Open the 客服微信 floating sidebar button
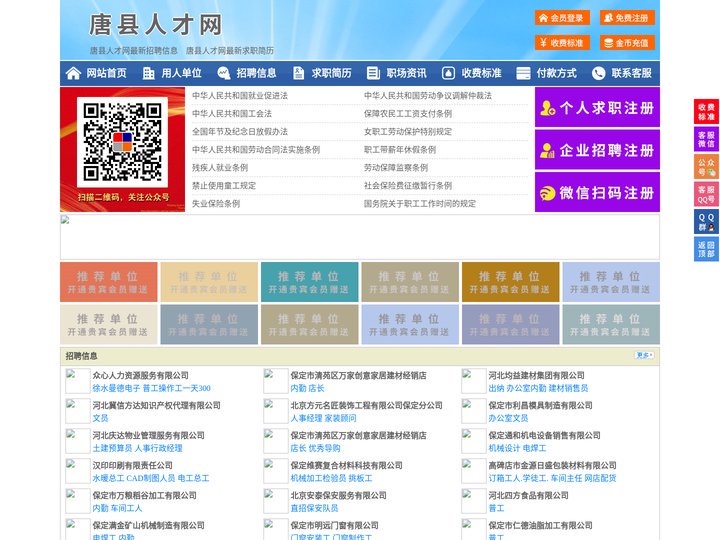The height and width of the screenshot is (540, 720). (706, 139)
